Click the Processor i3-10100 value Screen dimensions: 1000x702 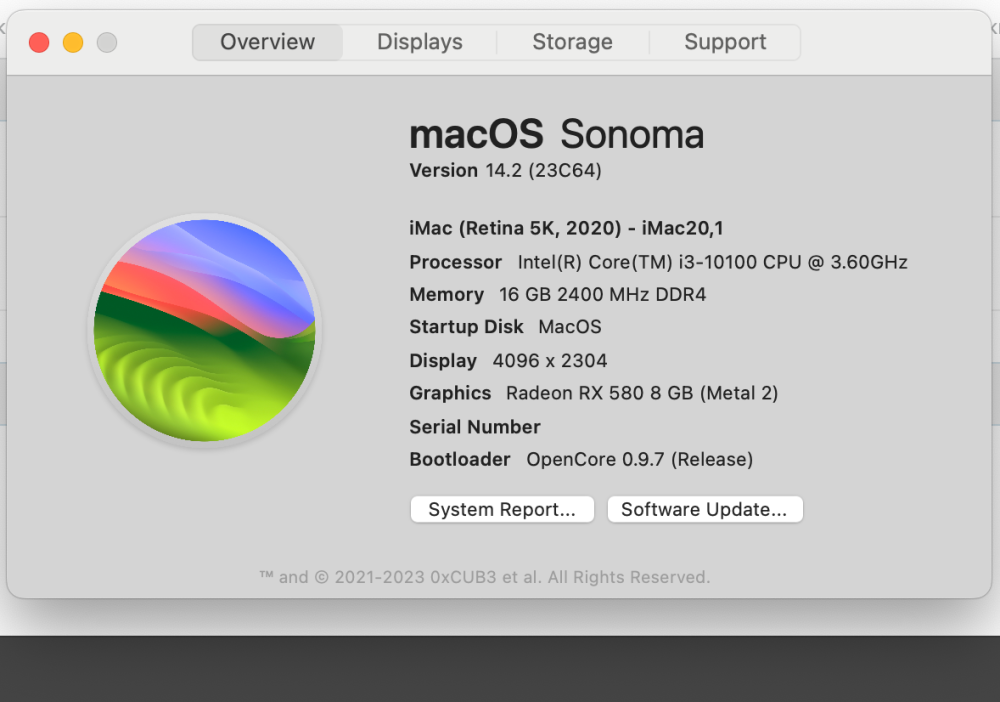click(712, 262)
